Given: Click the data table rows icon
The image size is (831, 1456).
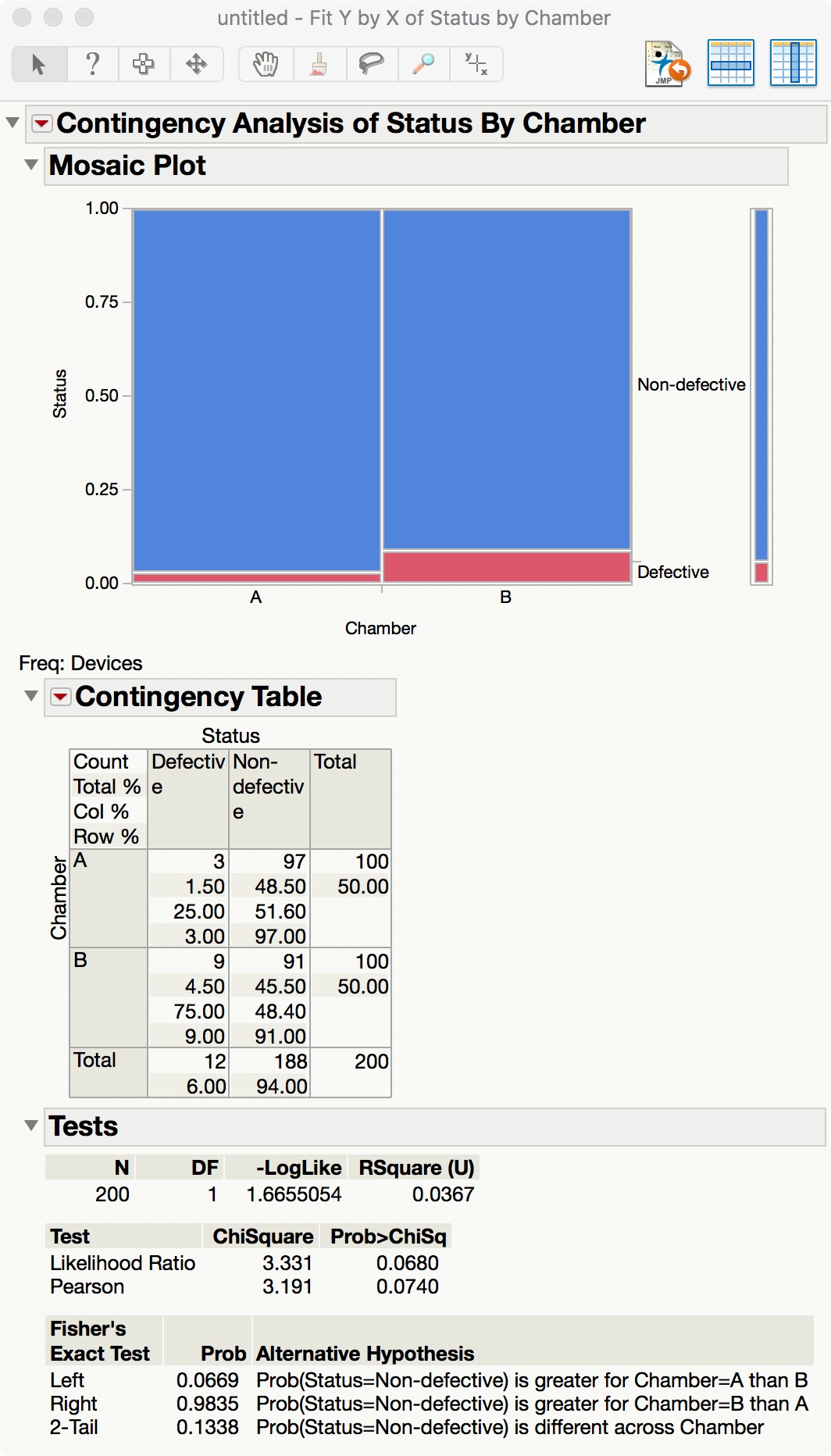Looking at the screenshot, I should (x=730, y=63).
